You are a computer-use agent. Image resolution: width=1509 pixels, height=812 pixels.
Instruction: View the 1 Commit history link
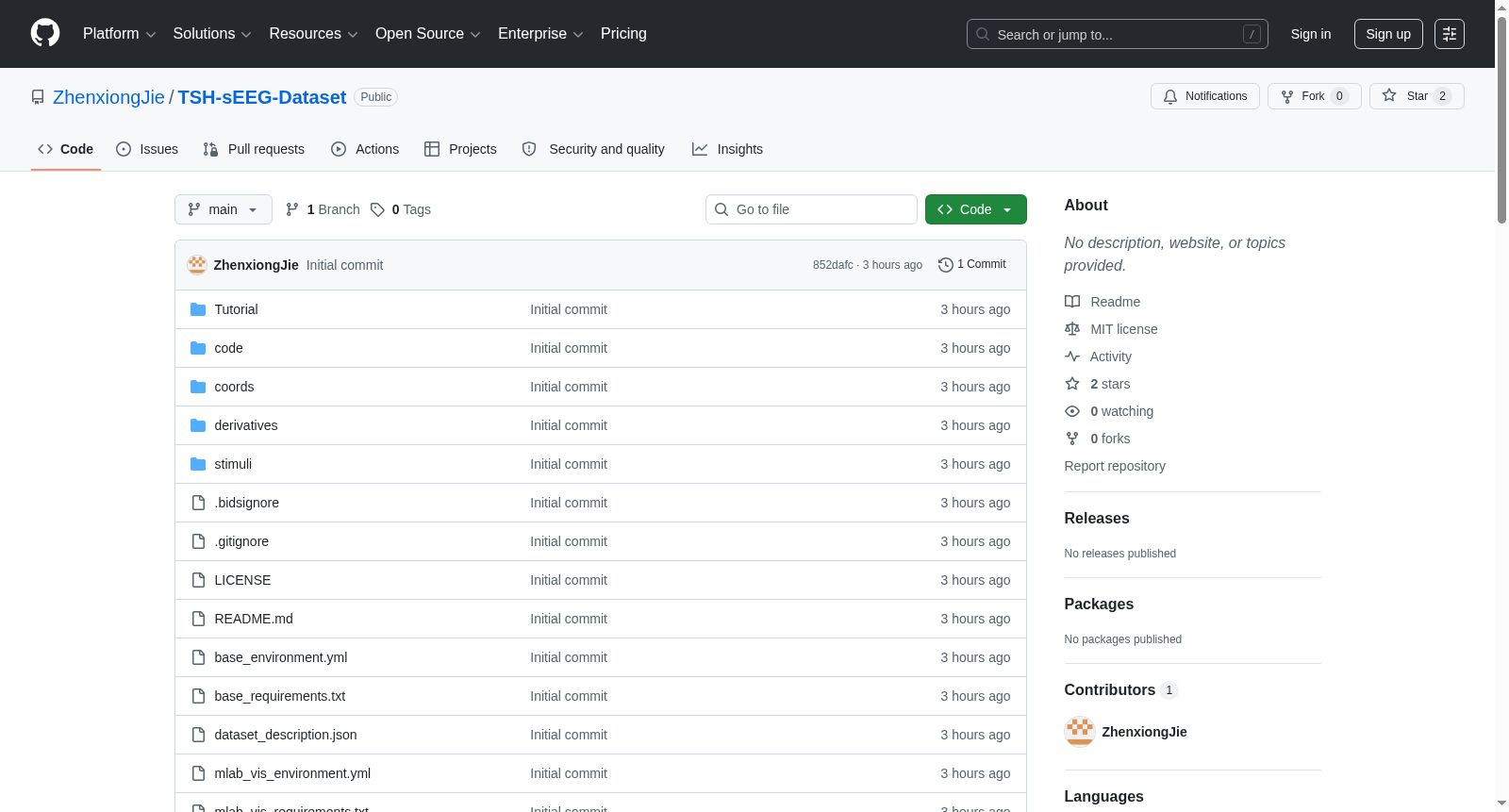pyautogui.click(x=972, y=265)
